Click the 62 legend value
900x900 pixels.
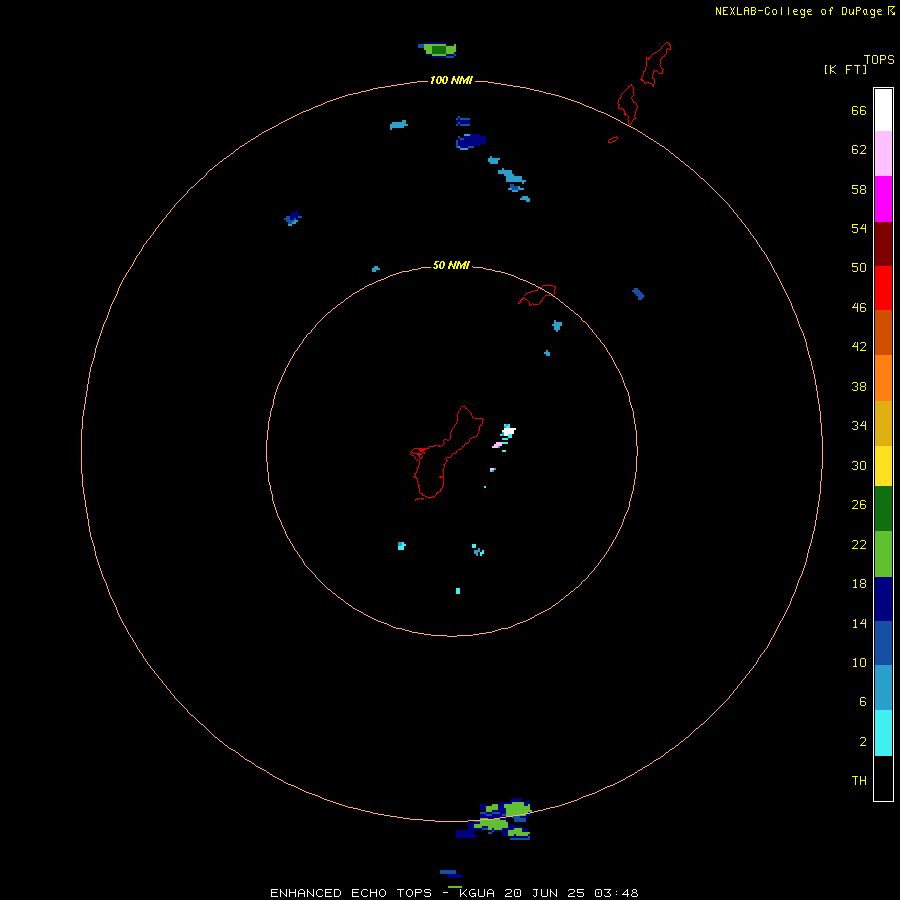(x=859, y=150)
